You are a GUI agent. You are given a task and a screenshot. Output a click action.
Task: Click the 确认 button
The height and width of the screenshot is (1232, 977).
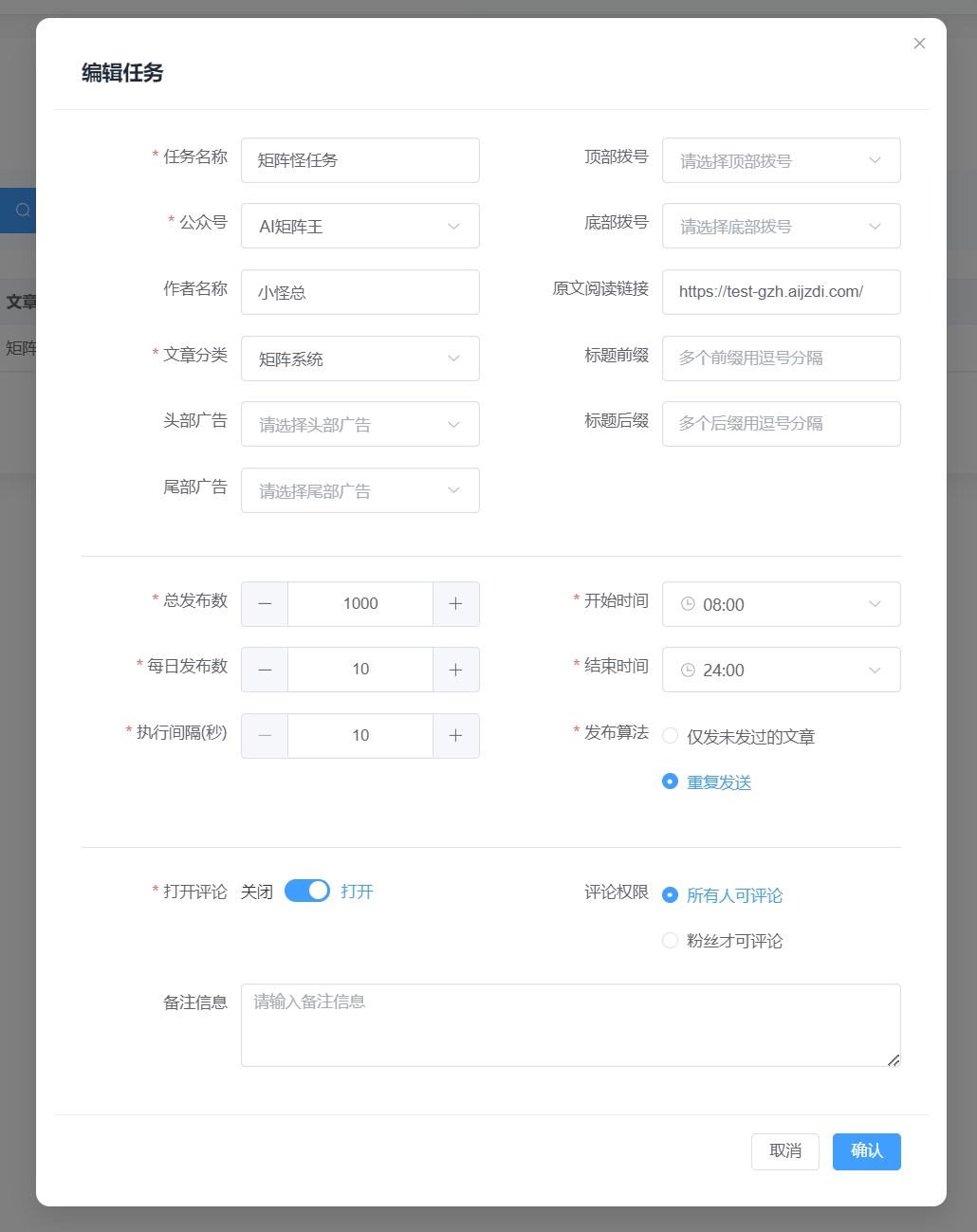[866, 1151]
